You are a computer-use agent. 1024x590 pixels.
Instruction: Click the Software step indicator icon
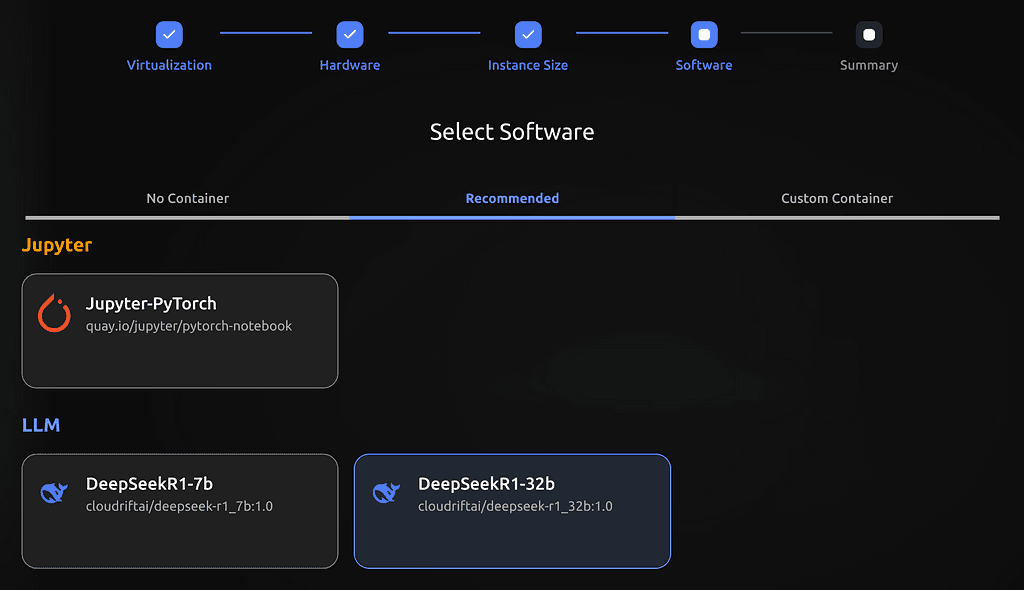[x=704, y=35]
